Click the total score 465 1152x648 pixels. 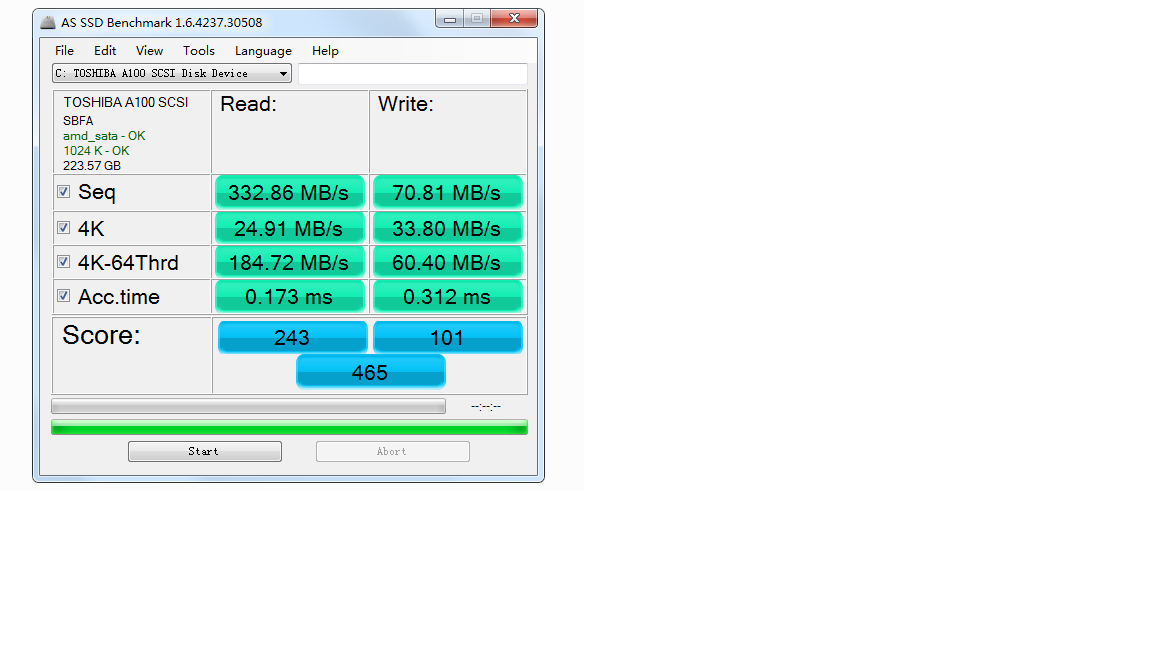370,372
